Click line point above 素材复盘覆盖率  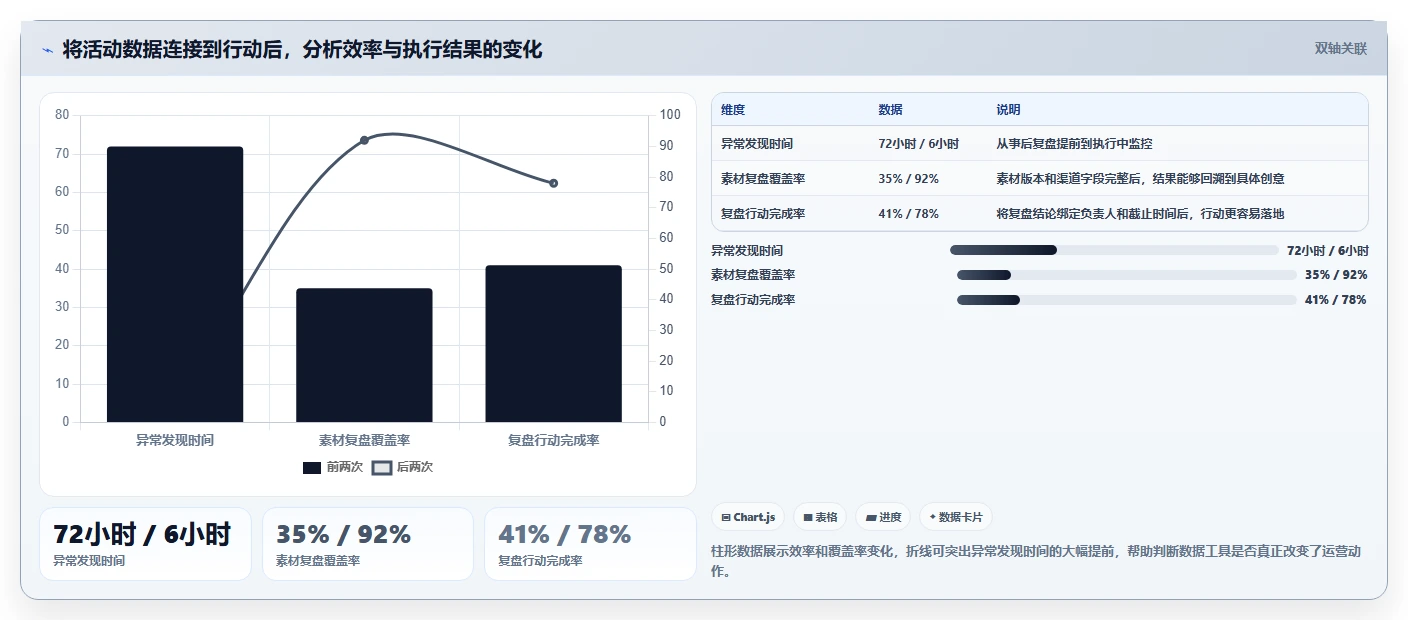pyautogui.click(x=364, y=140)
